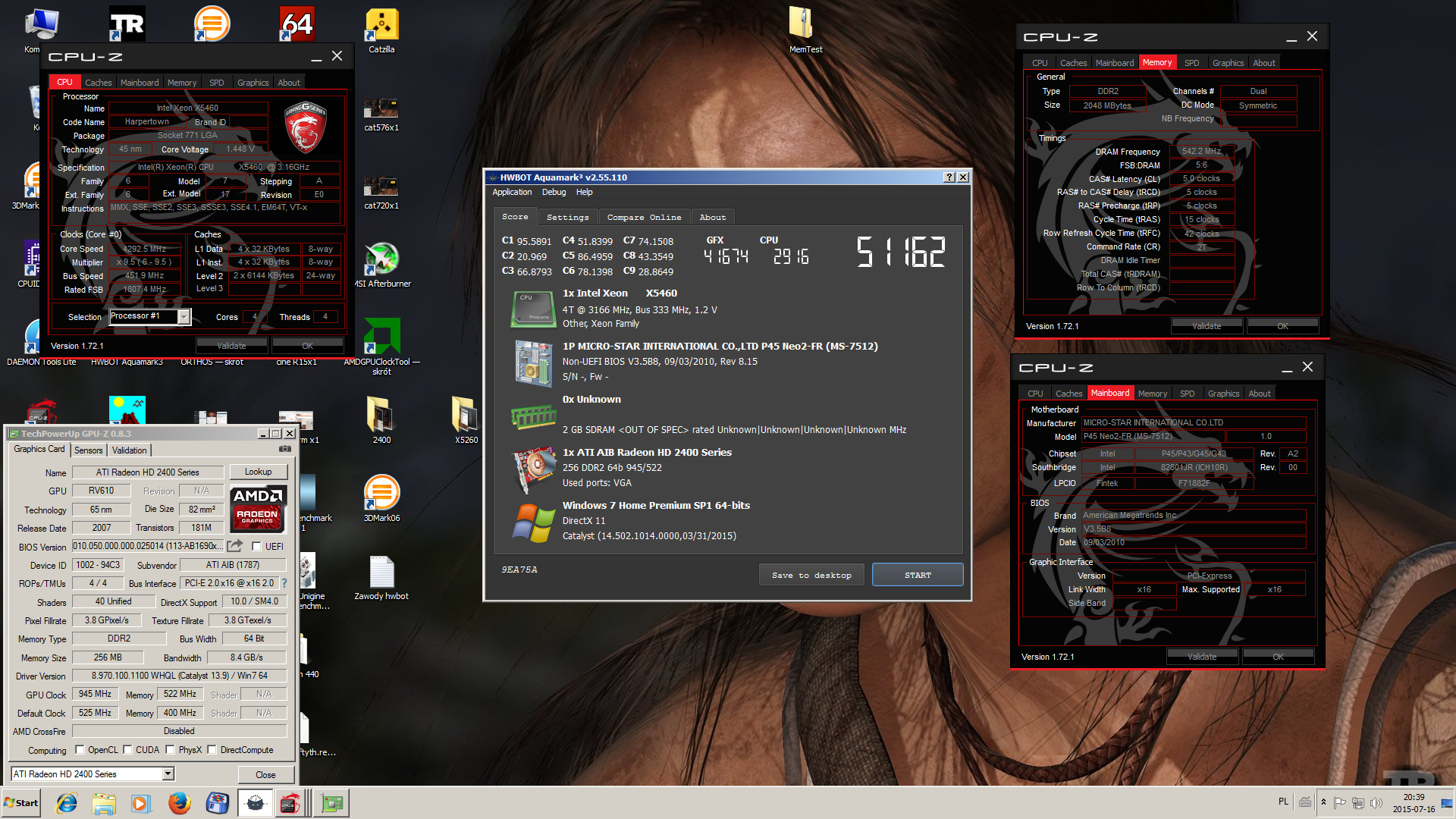Open the Debug menu in Aquamark
The image size is (1456, 819).
pos(554,193)
